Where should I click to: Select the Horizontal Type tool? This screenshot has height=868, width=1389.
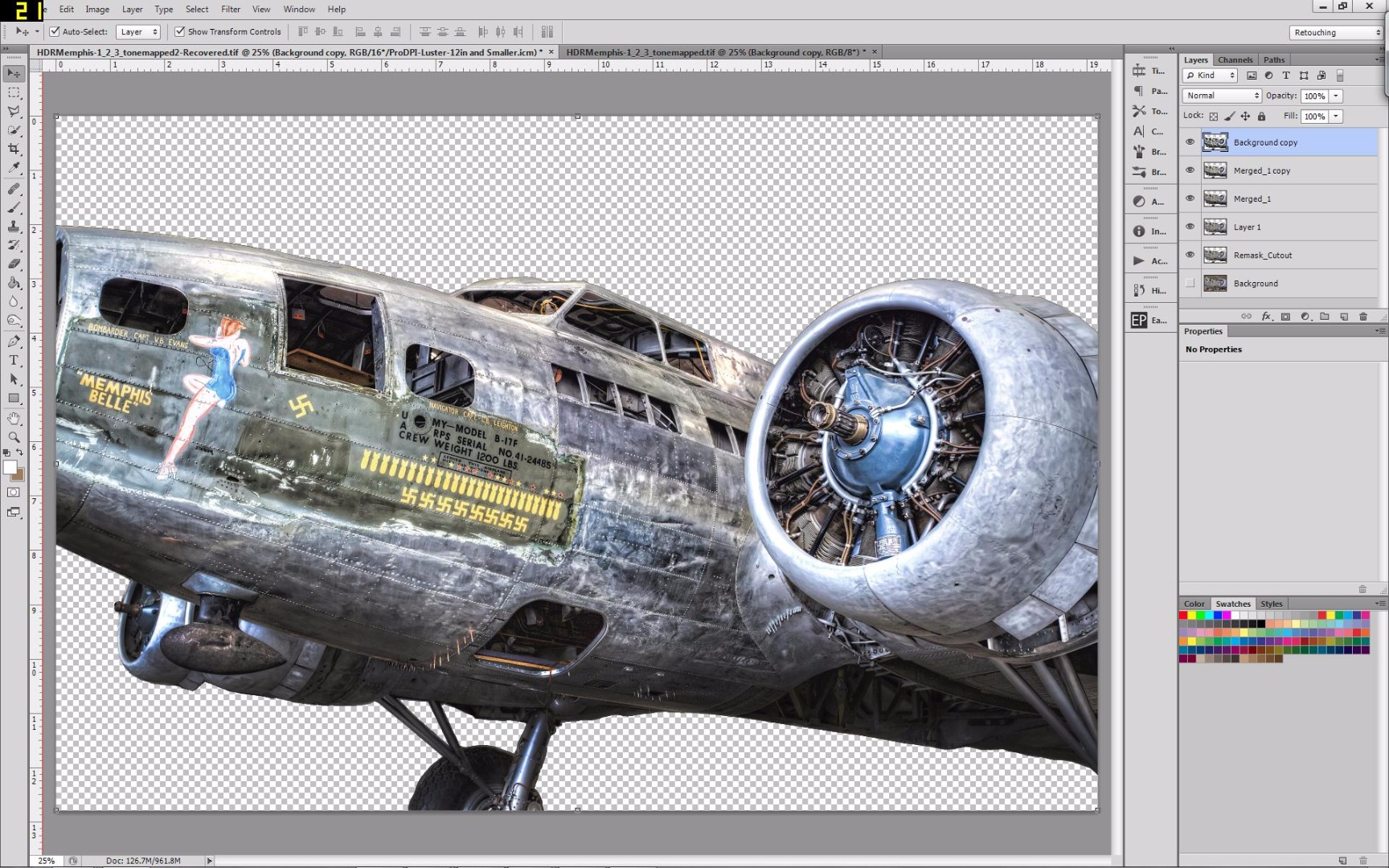coord(14,360)
